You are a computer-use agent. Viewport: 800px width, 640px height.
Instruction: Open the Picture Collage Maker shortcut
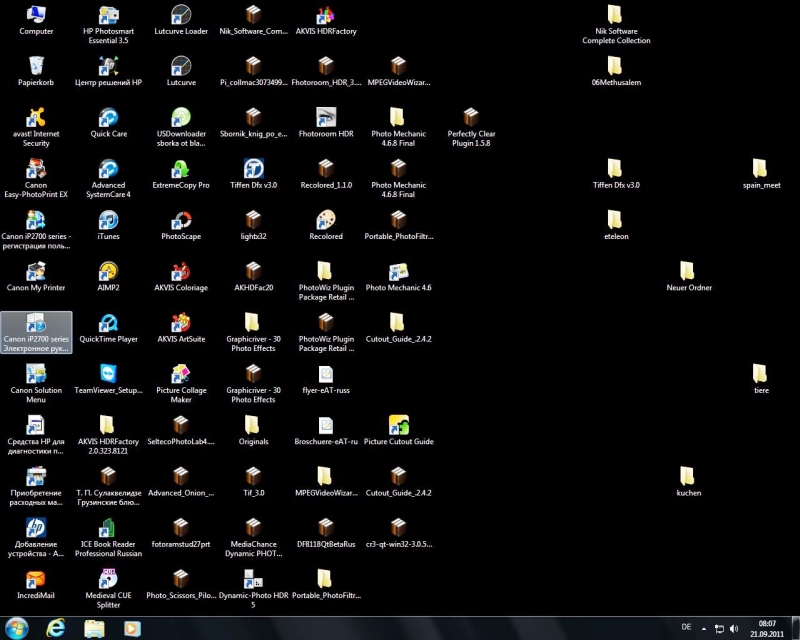point(181,375)
